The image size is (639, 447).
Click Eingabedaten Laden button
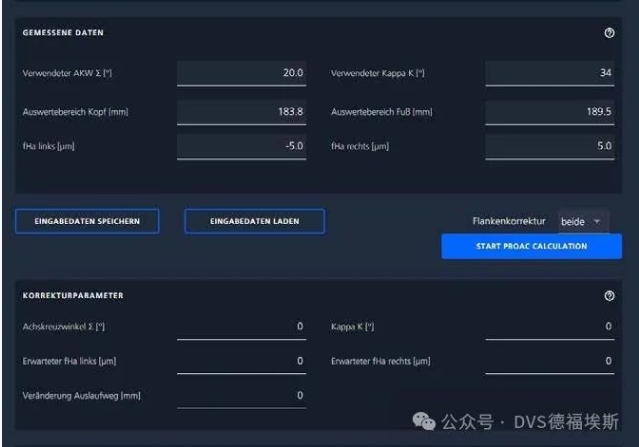254,222
